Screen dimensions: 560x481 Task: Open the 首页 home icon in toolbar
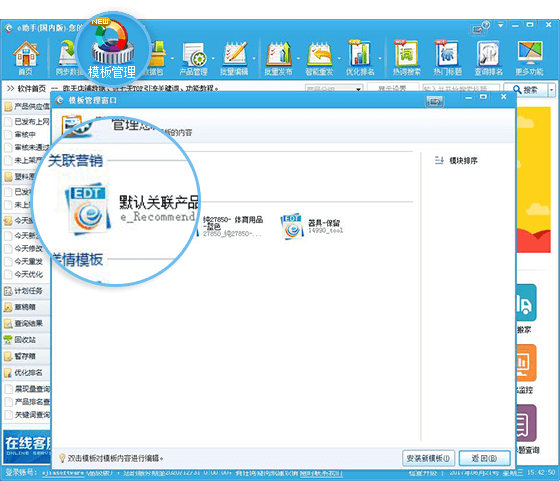tap(25, 57)
